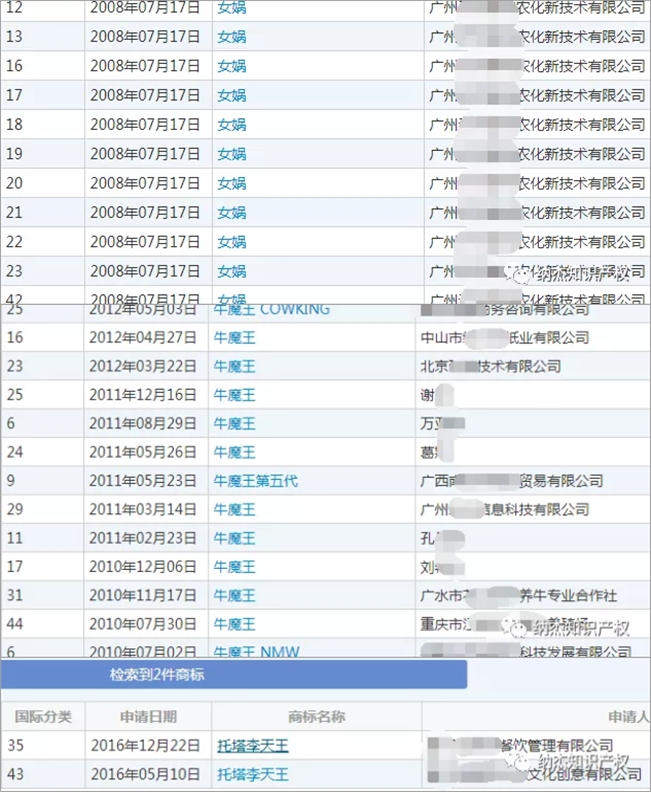Open the 女娲 link in class 18 row
Screen dimensions: 651x792
[x=232, y=125]
